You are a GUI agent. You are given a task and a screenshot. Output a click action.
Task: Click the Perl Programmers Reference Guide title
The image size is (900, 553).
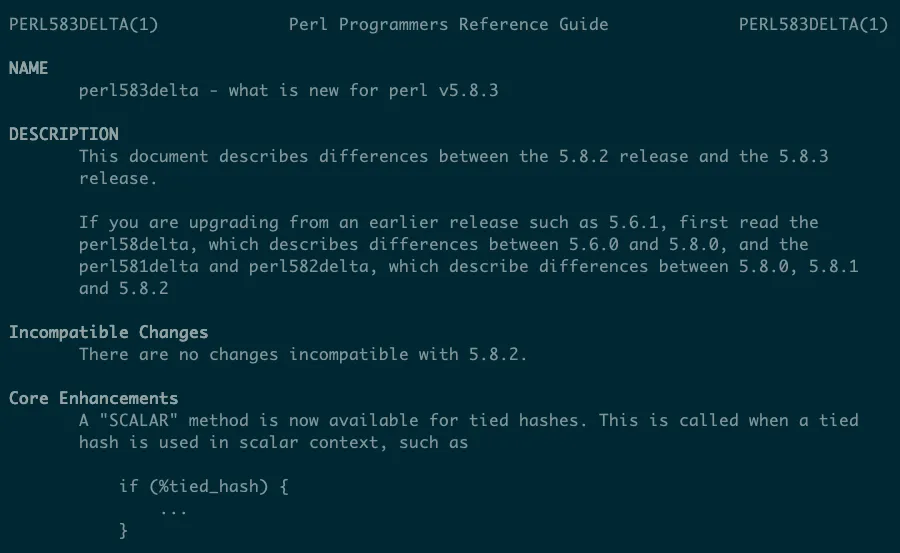coord(448,24)
